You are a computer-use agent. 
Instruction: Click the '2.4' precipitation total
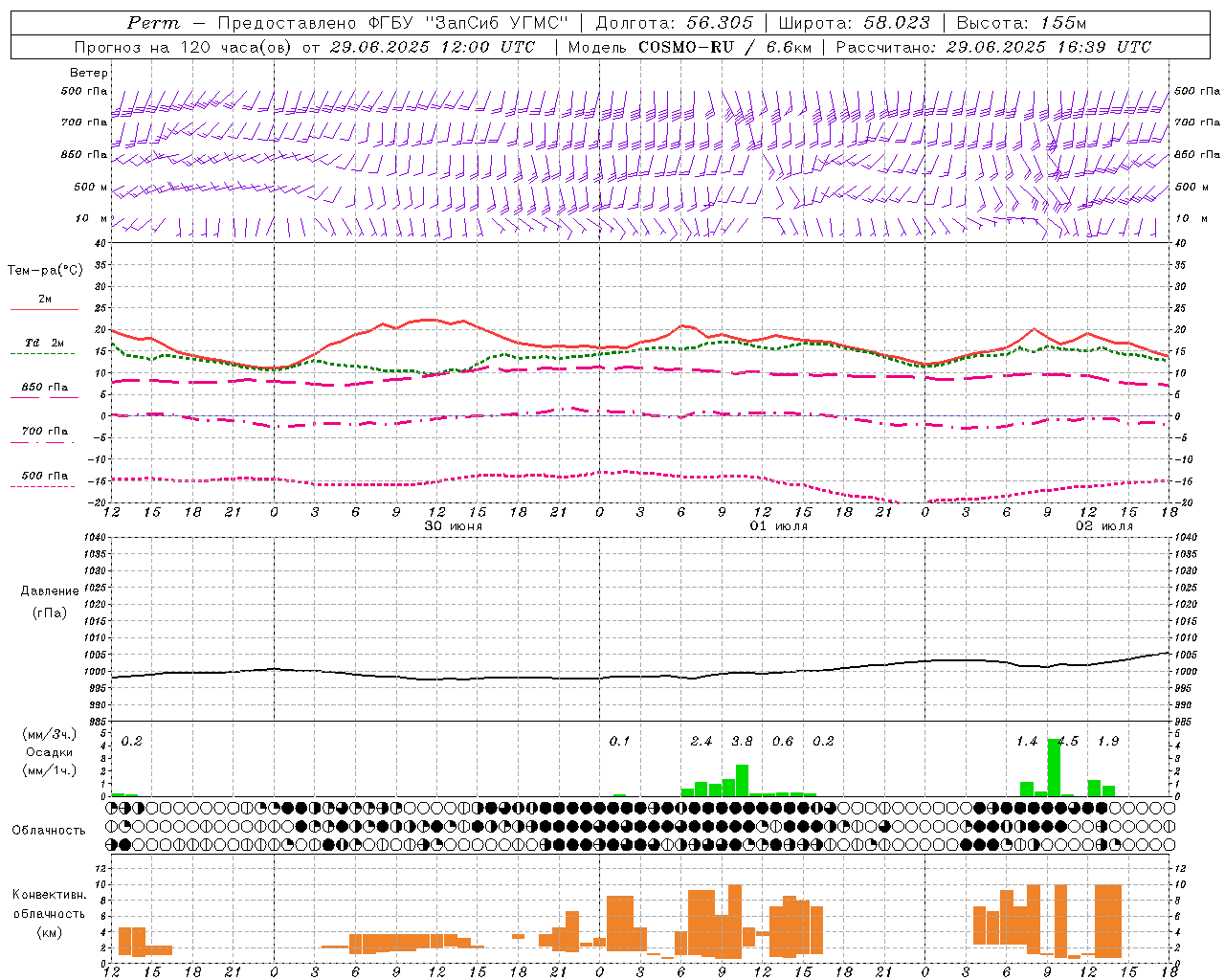coord(702,742)
